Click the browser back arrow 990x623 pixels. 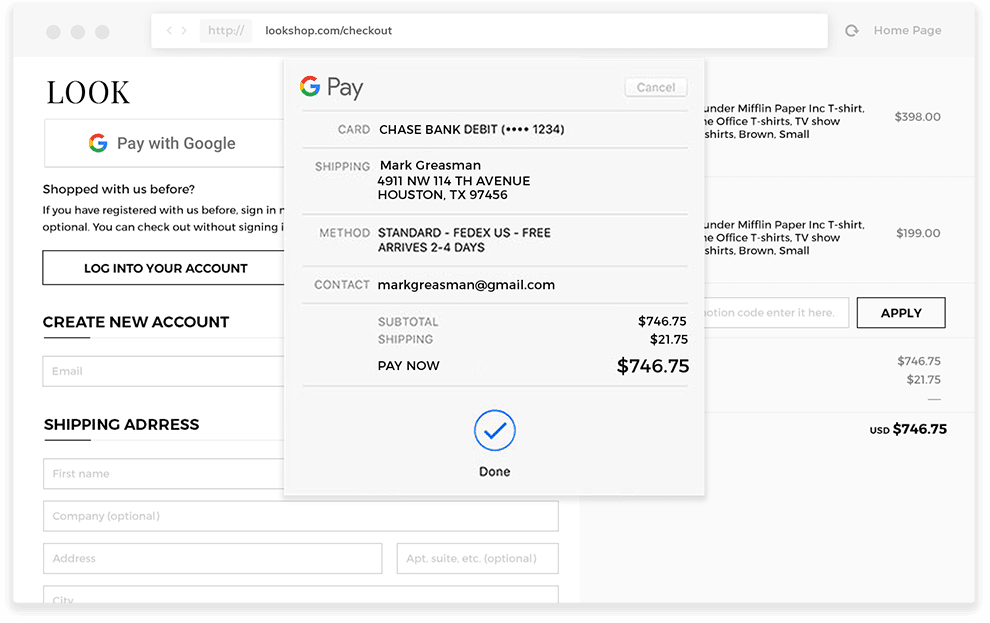[x=169, y=31]
